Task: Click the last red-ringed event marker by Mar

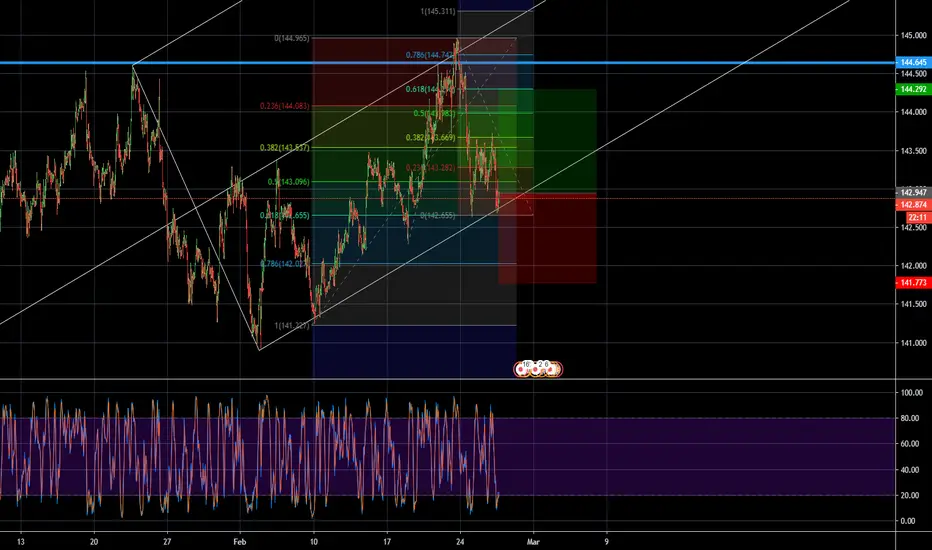Action: click(553, 369)
